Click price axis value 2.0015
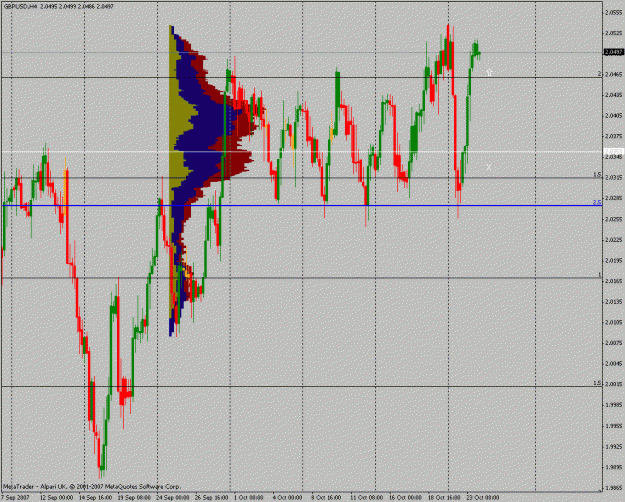 (x=614, y=384)
